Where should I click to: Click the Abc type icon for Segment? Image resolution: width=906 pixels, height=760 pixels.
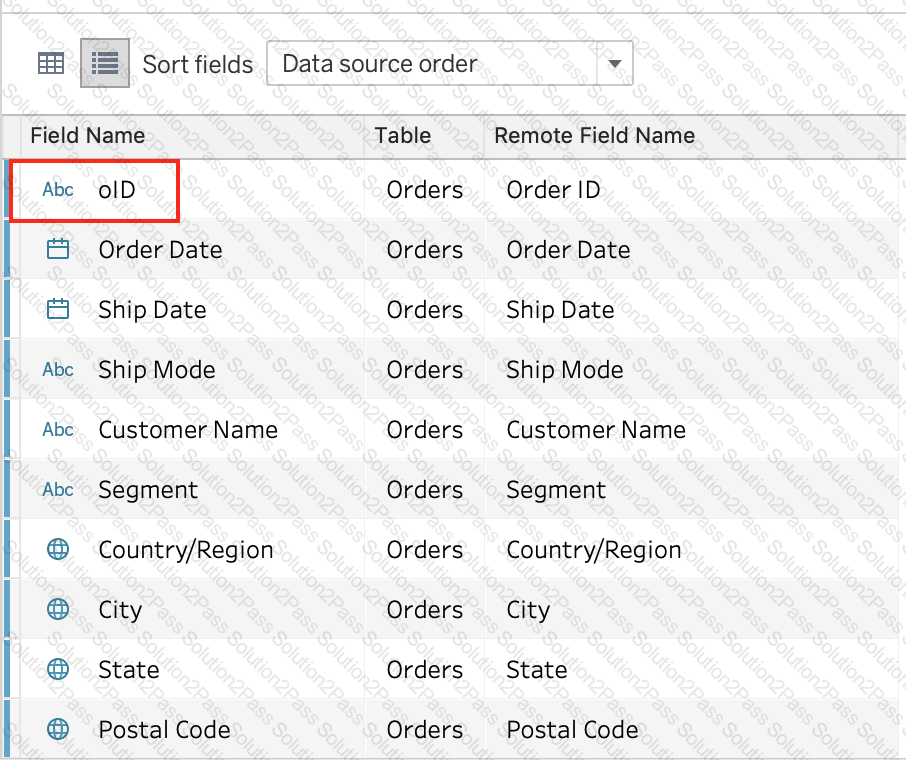[x=58, y=490]
